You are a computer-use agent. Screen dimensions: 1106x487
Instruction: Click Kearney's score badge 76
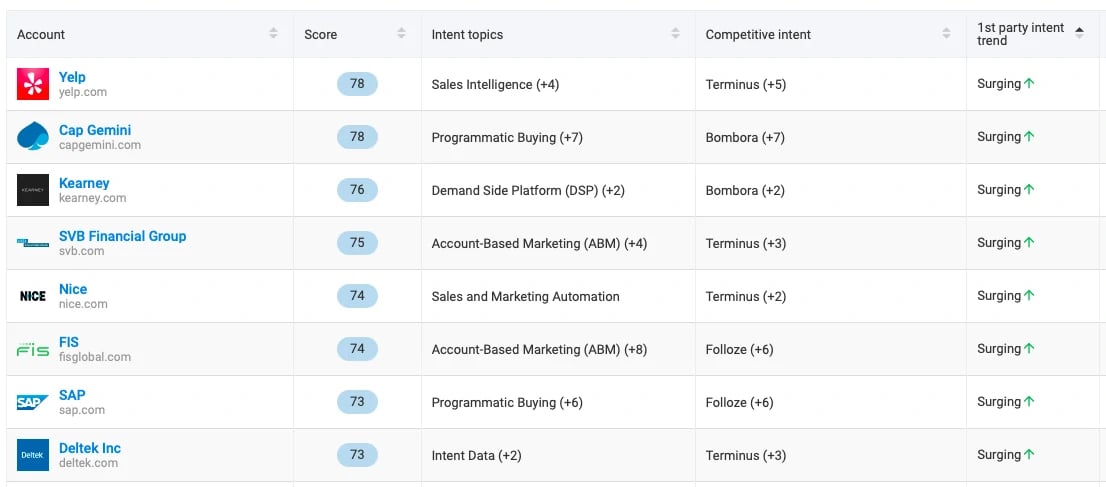point(357,190)
